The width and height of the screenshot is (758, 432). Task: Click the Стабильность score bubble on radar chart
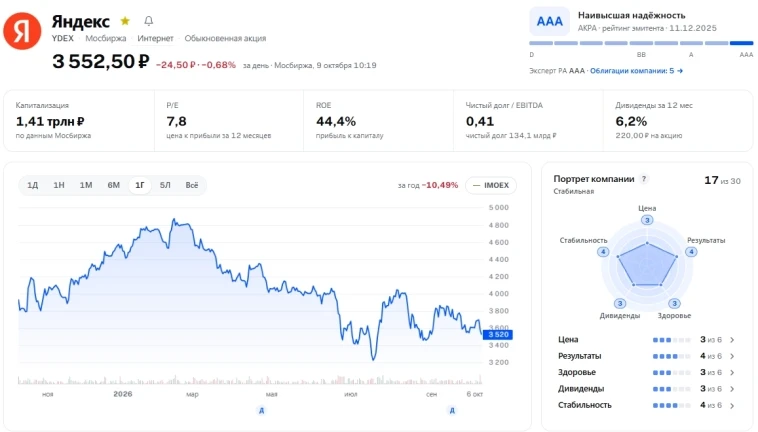603,252
